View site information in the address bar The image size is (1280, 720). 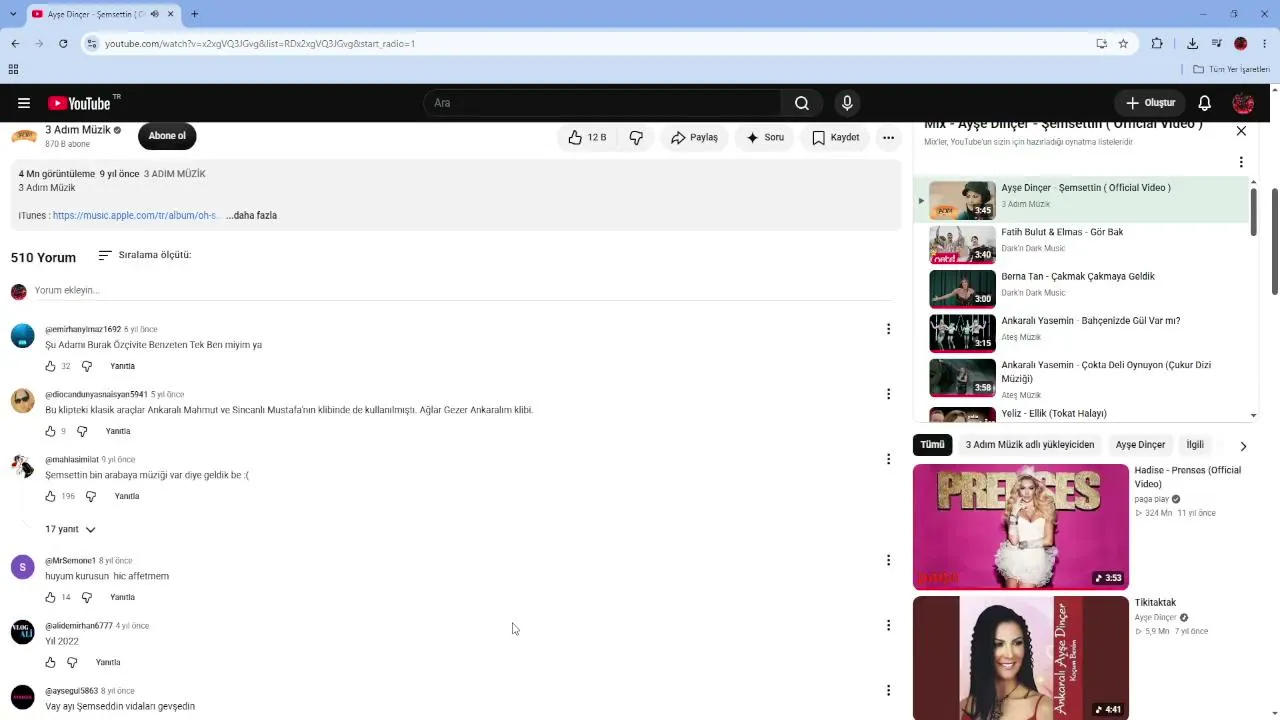pyautogui.click(x=92, y=43)
